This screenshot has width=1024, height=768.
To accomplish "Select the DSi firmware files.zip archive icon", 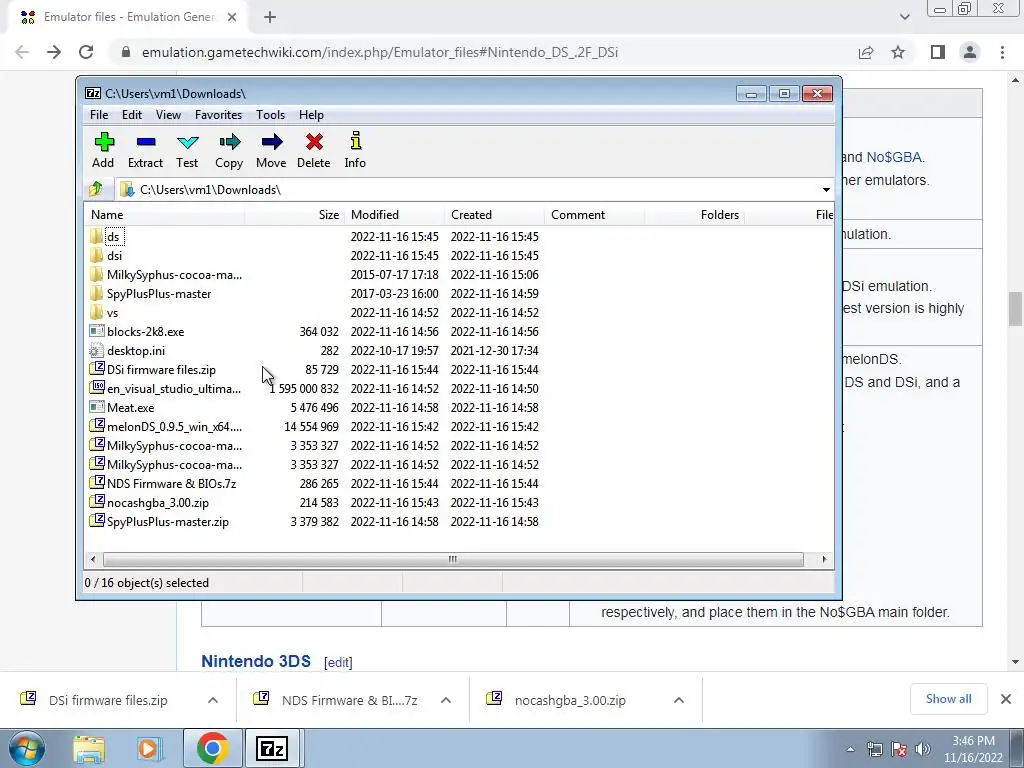I will tap(97, 369).
